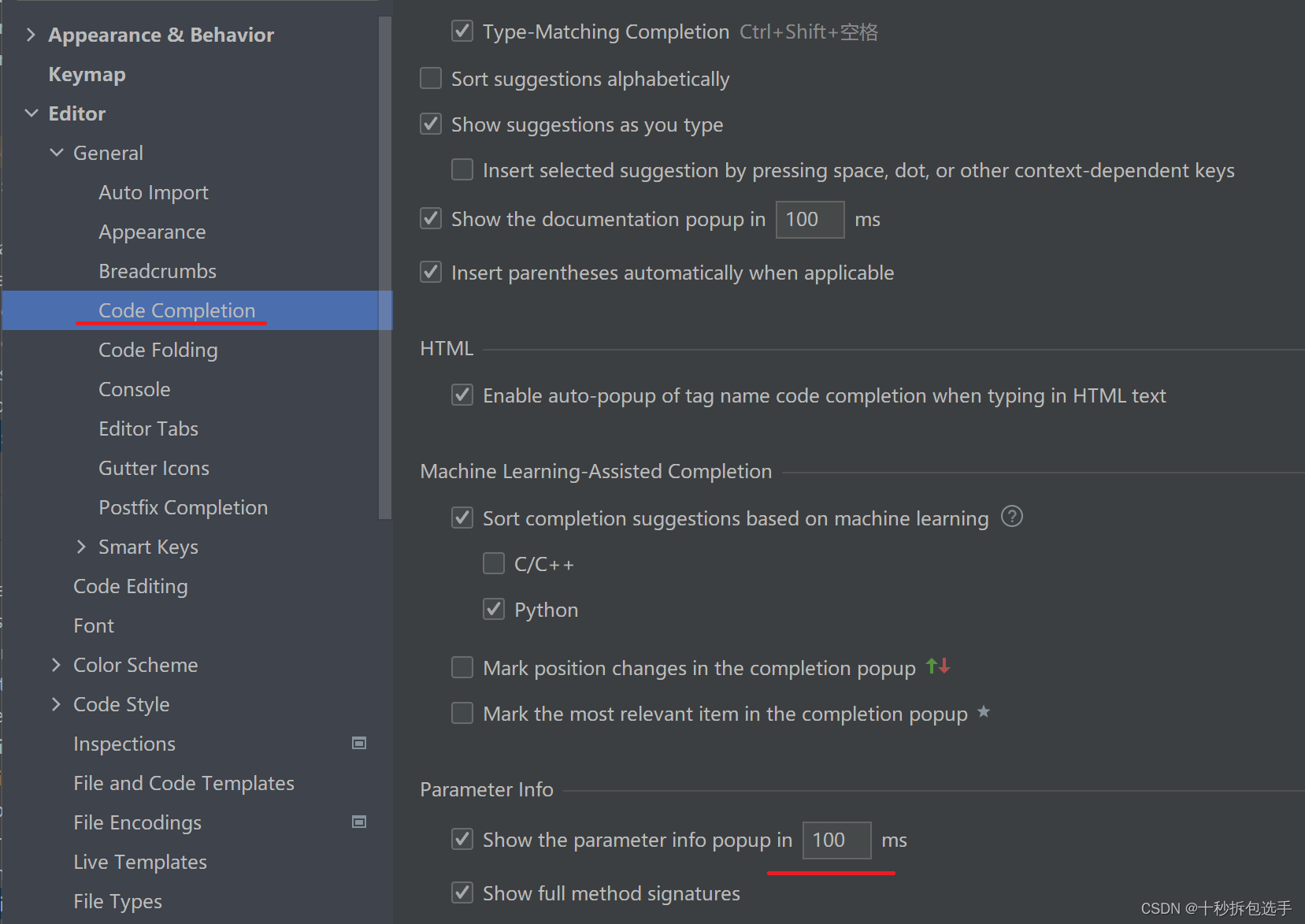Click the star icon beside most relevant item

(x=984, y=712)
